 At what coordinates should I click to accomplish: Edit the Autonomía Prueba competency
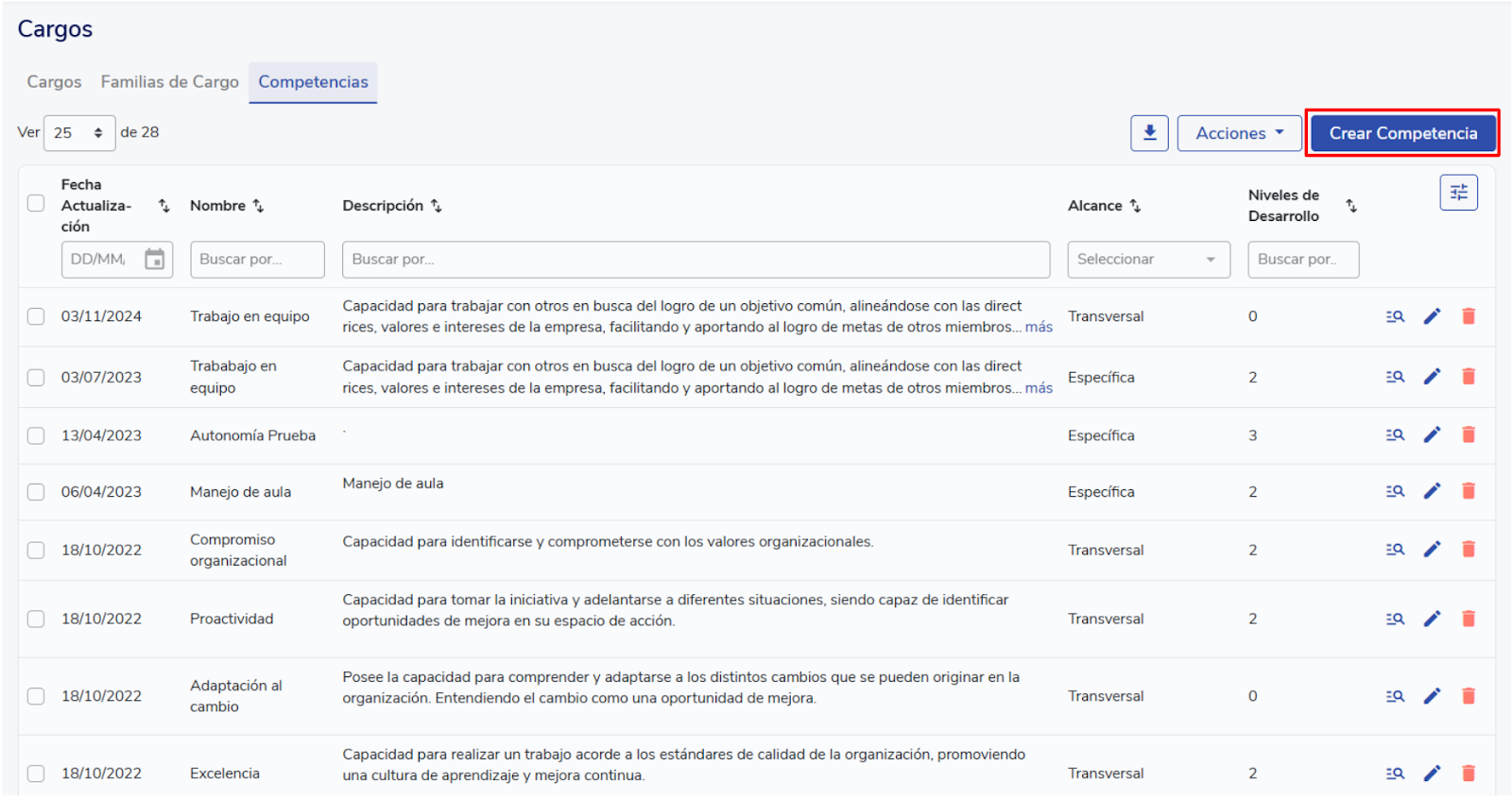click(1433, 435)
